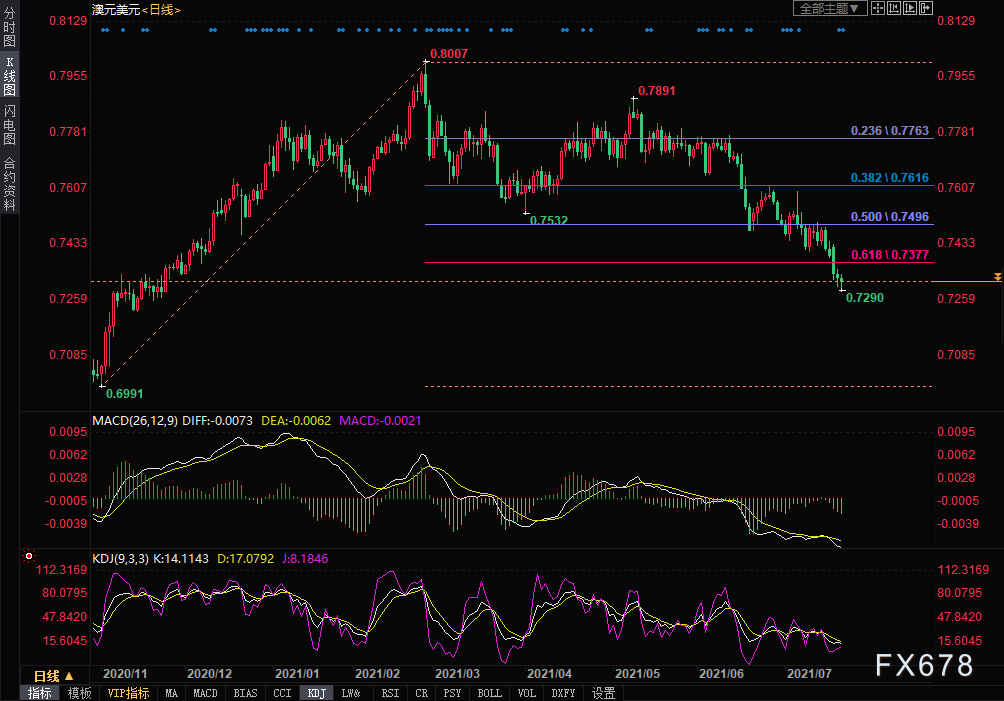Switch to the 模板 tab at bottom
Screen dimensions: 1004x701
click(80, 693)
